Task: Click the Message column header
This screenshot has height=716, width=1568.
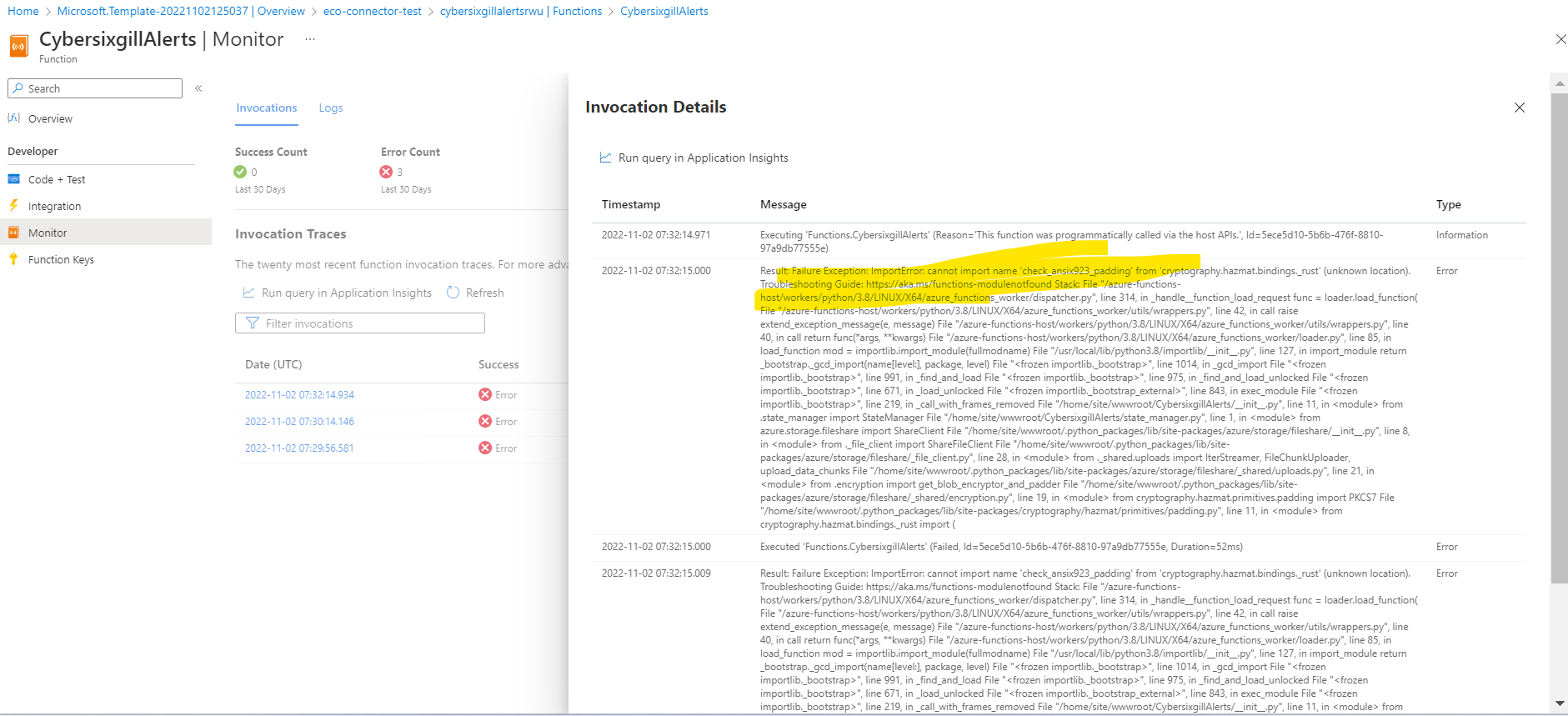Action: click(784, 204)
